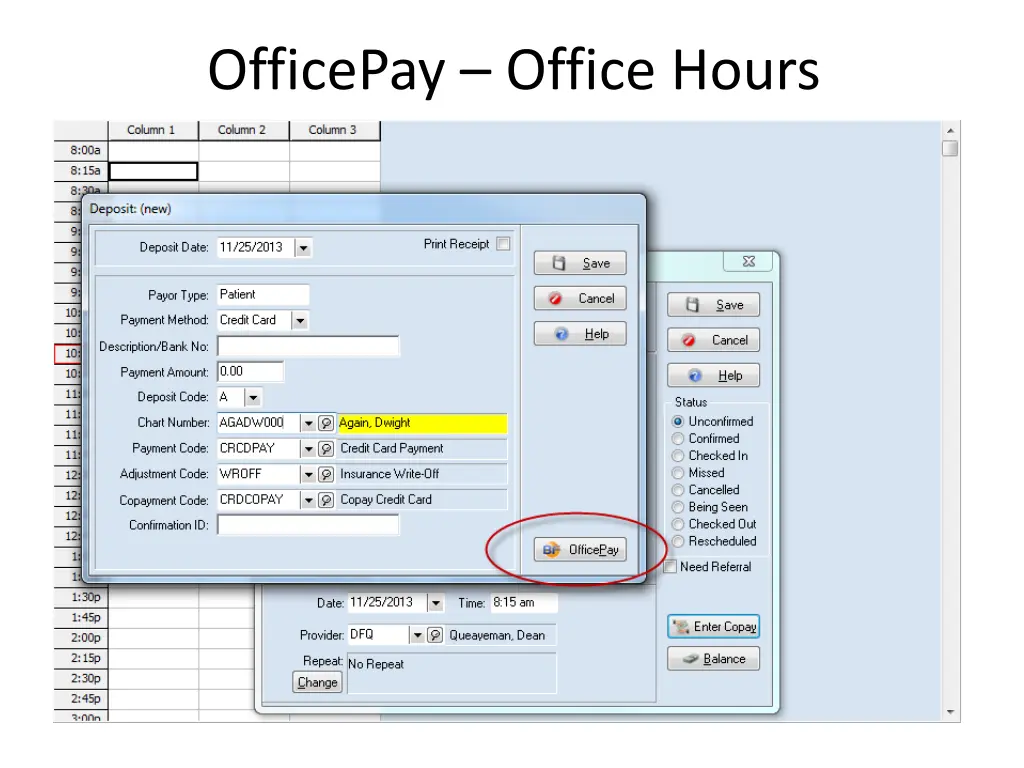Screen dimensions: 1024x768
Task: Click the Enter Copay button
Action: coord(713,627)
